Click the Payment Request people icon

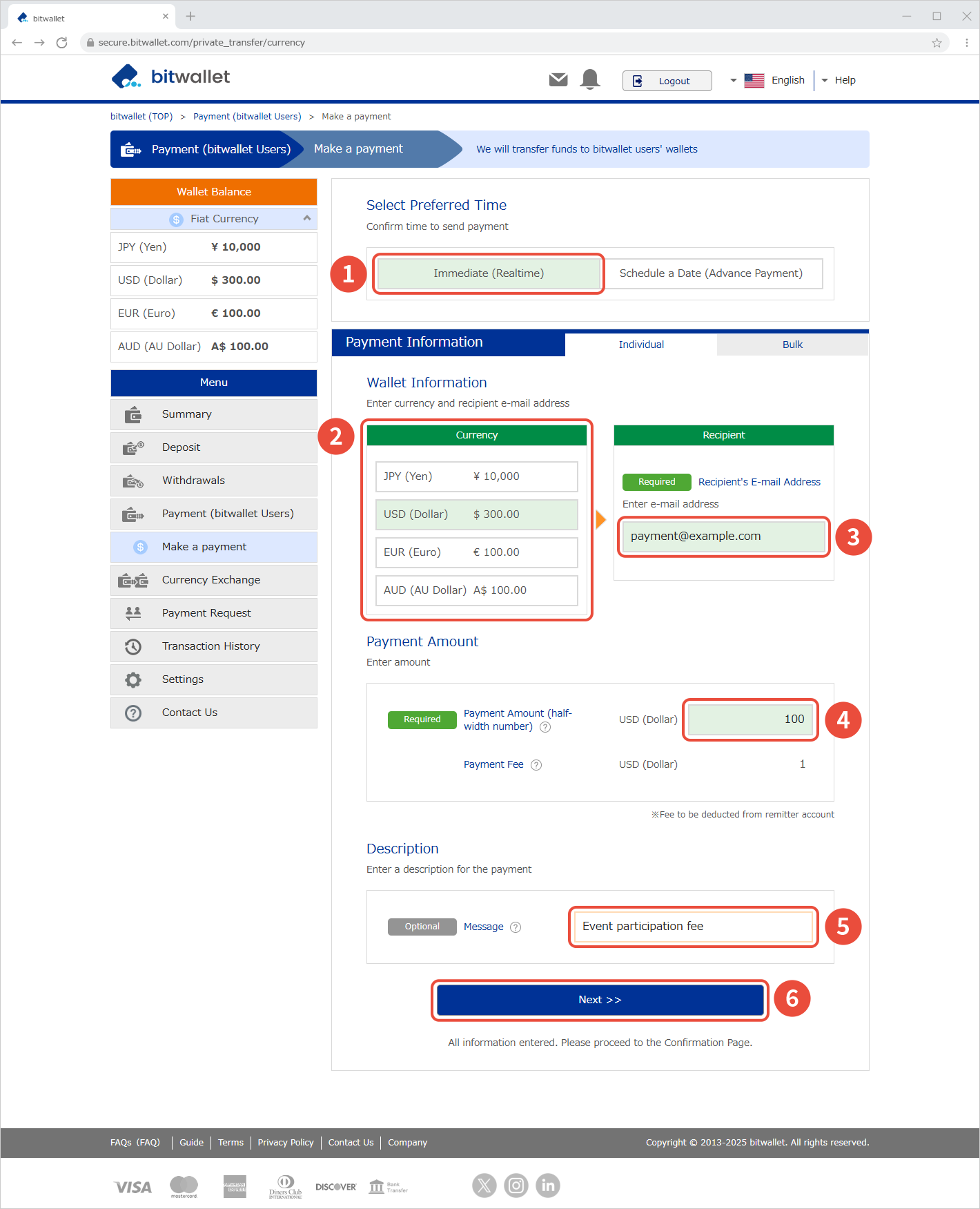tap(133, 612)
